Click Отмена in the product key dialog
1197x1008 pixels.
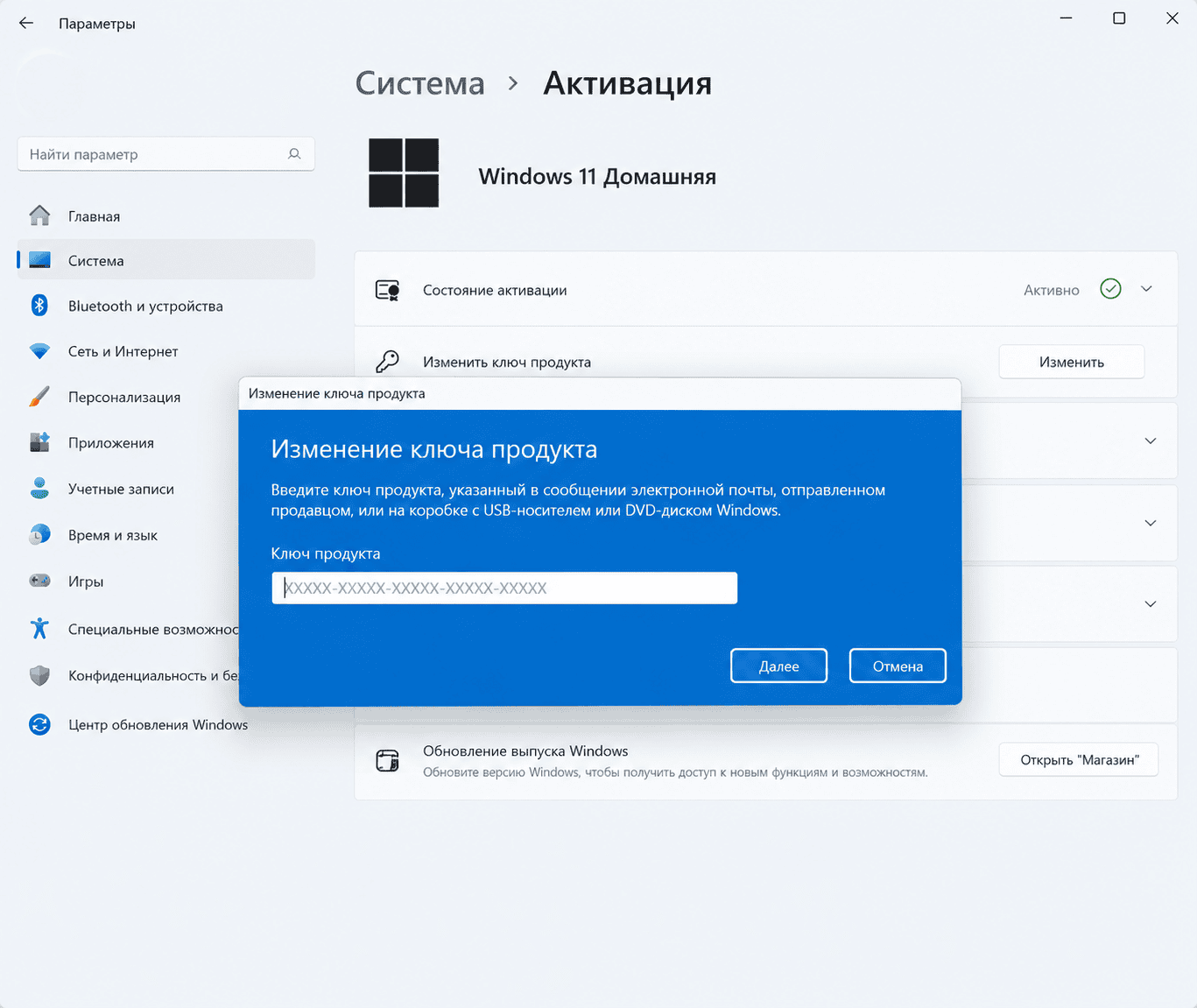point(898,666)
